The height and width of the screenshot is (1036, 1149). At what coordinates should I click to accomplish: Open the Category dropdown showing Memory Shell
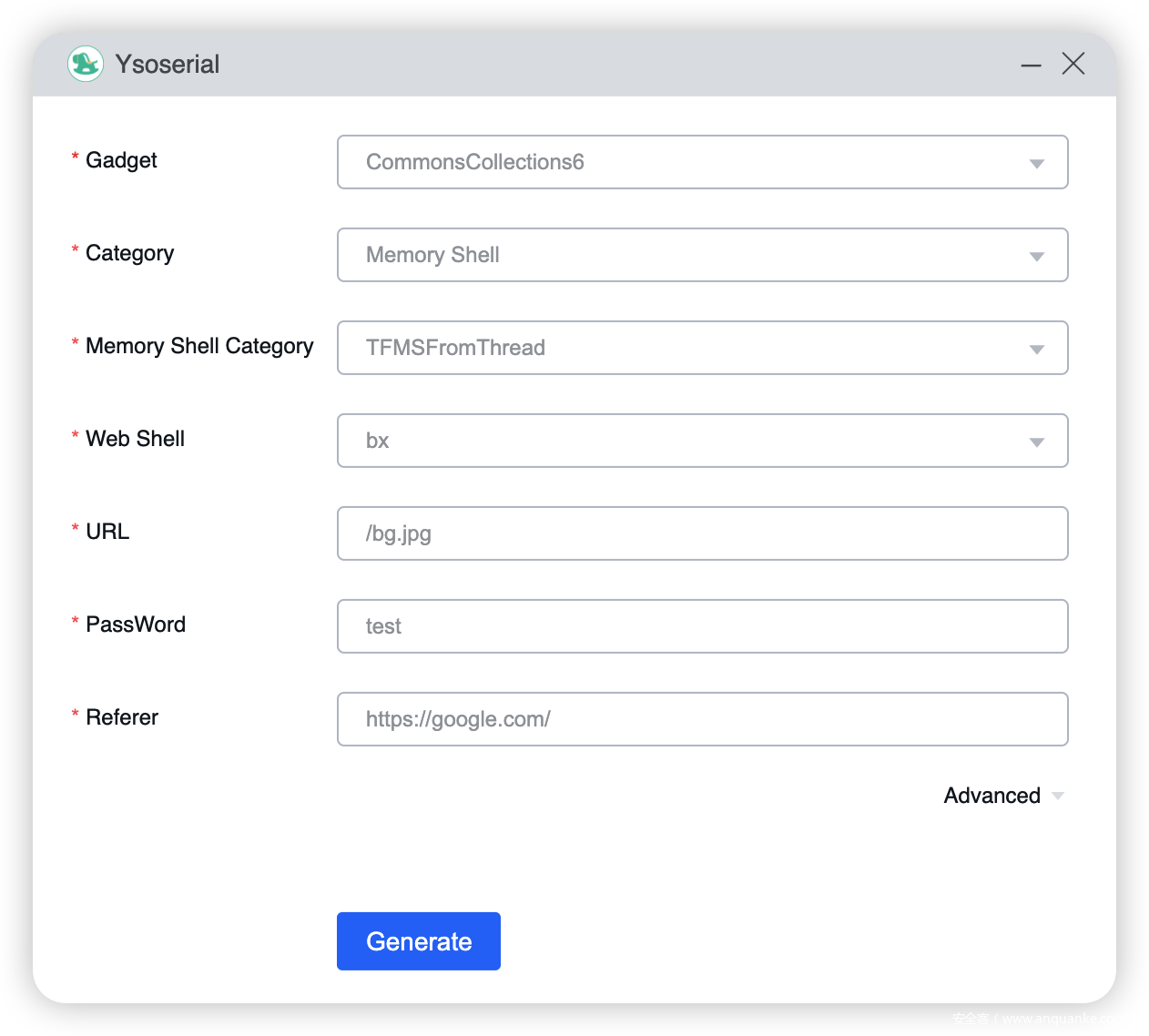coord(702,255)
